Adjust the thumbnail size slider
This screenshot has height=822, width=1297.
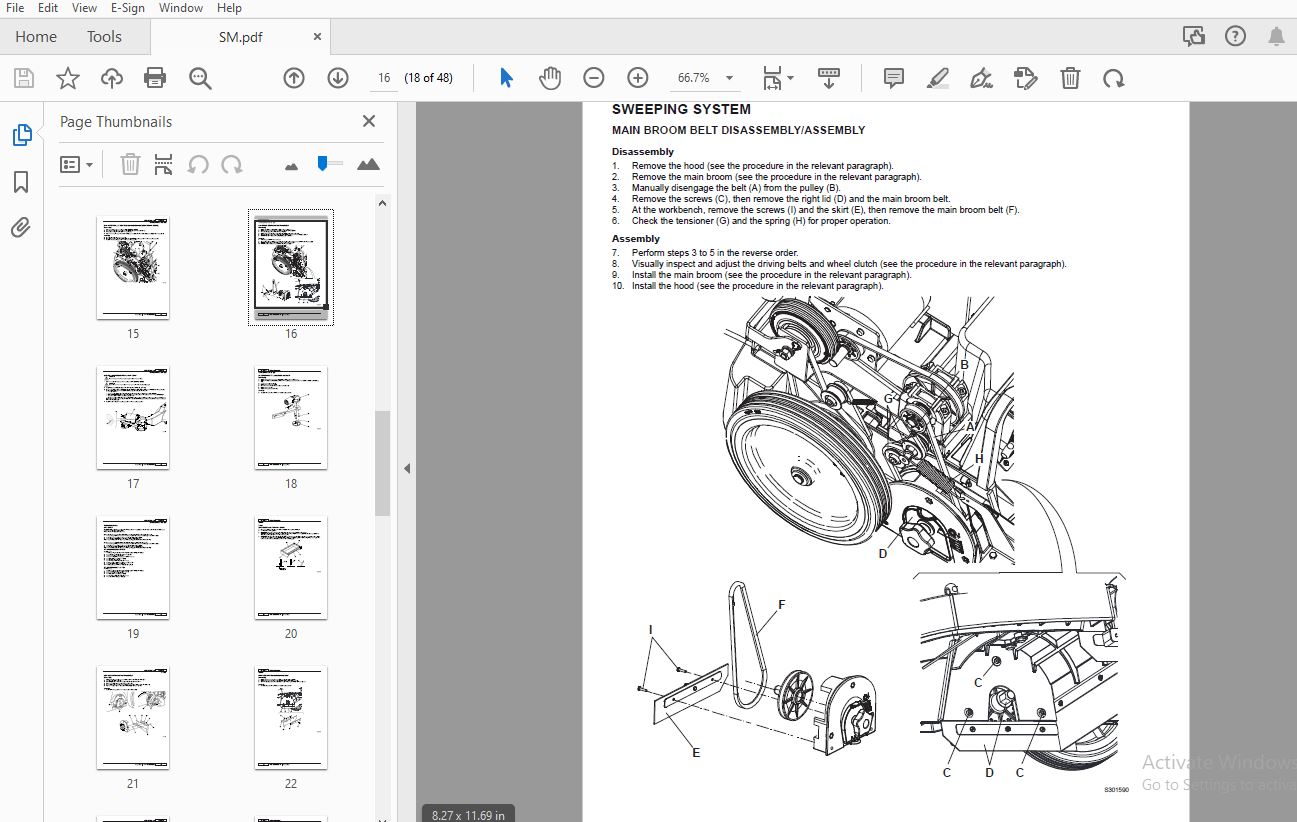[x=323, y=163]
